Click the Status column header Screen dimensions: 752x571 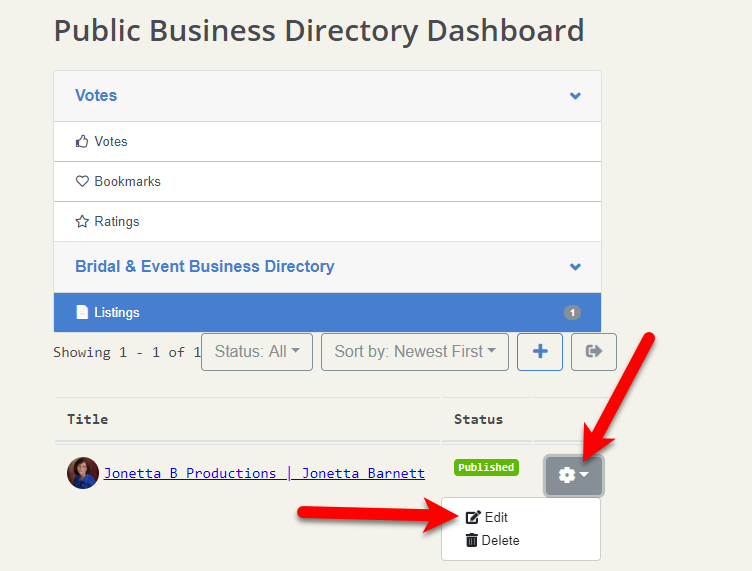pyautogui.click(x=479, y=420)
